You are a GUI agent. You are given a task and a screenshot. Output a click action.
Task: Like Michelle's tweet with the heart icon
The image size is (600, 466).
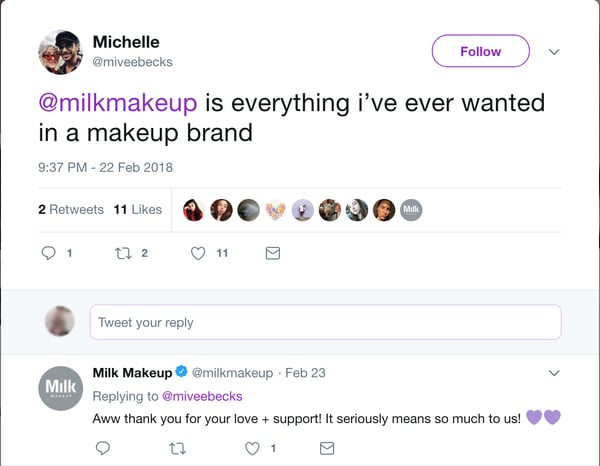(x=198, y=254)
